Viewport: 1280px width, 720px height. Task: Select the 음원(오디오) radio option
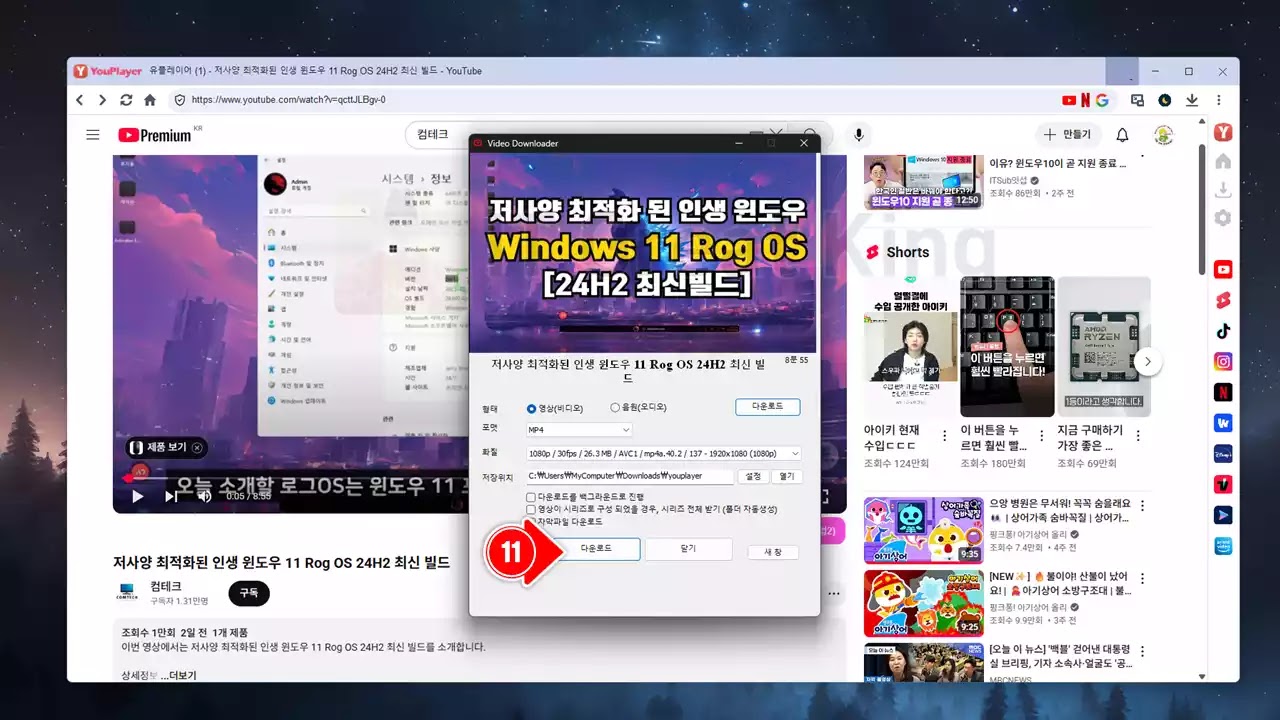coord(638,408)
